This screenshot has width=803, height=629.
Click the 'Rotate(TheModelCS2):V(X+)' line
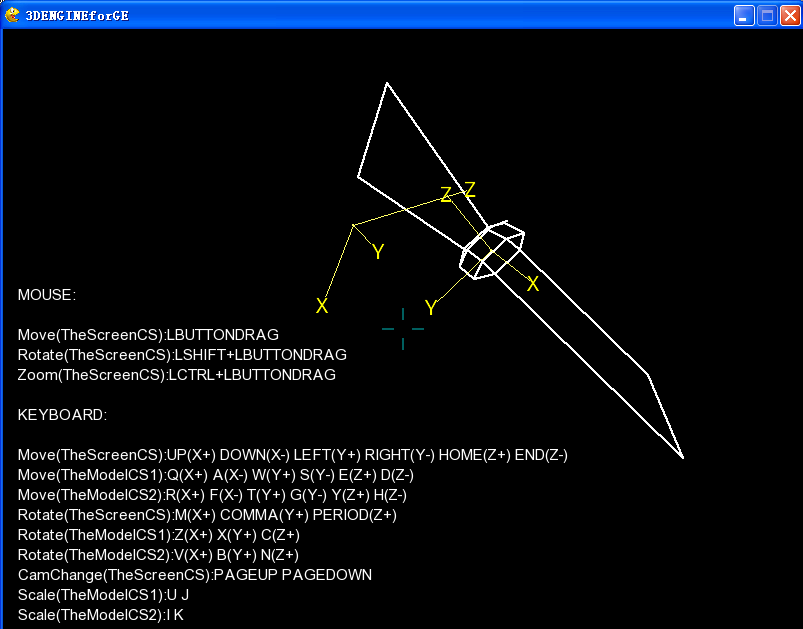click(158, 555)
